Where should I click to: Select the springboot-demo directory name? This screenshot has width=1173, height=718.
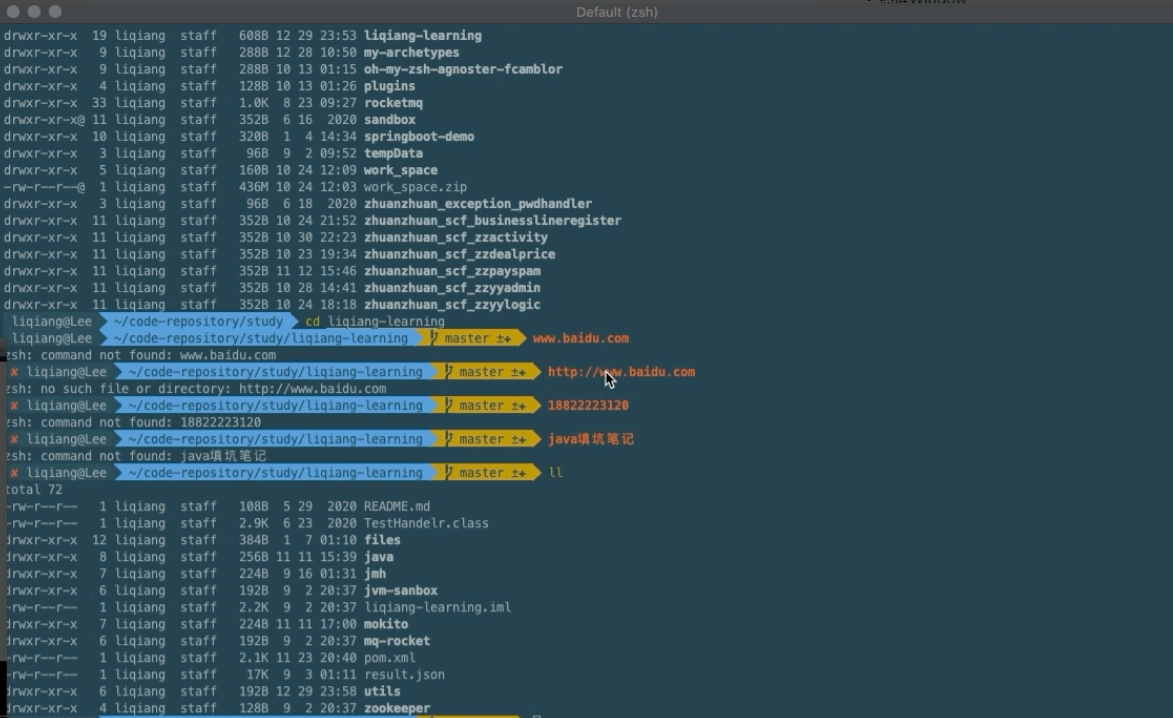coord(419,137)
